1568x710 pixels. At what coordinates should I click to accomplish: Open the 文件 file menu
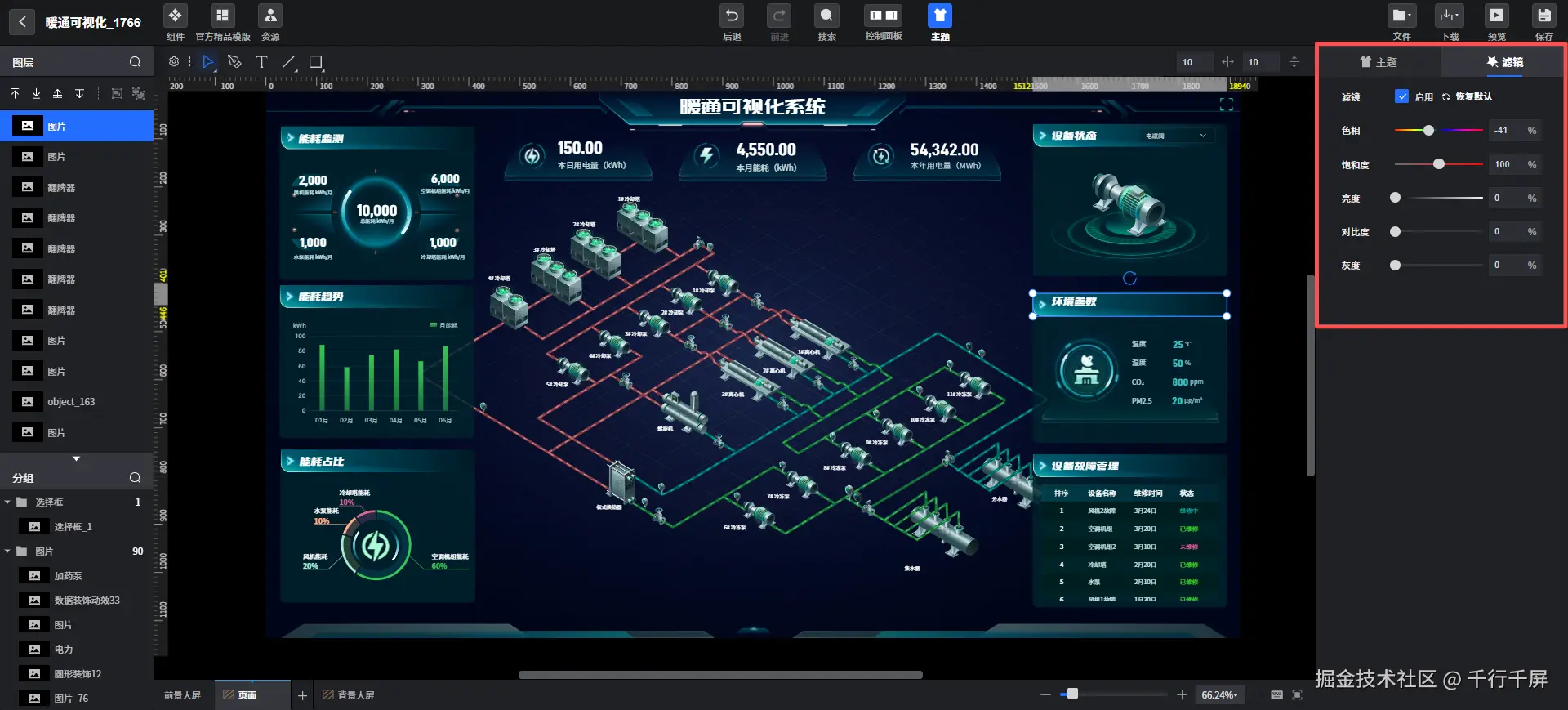tap(1401, 22)
